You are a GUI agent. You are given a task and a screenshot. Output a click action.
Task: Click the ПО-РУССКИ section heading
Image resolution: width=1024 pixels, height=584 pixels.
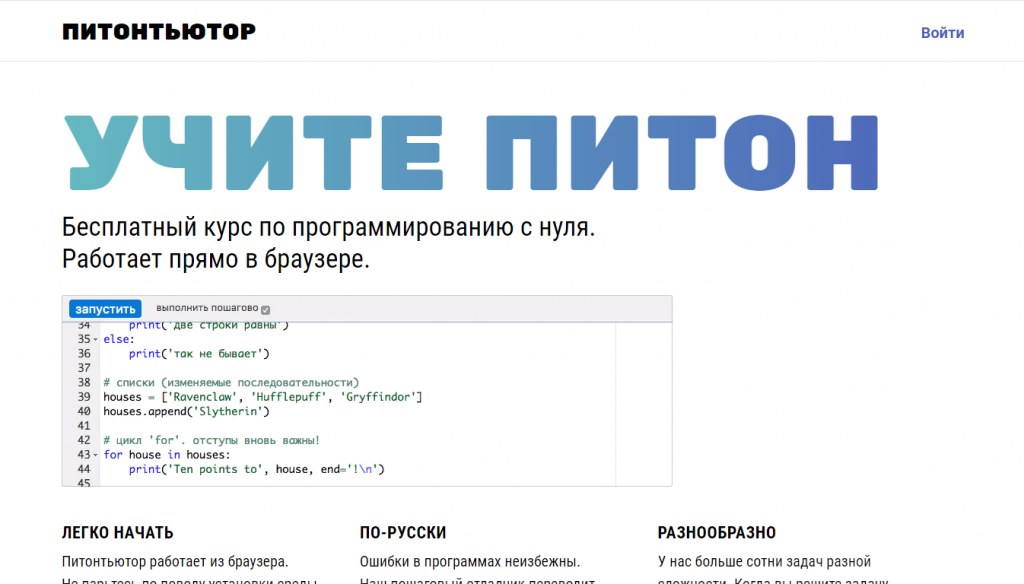click(402, 533)
